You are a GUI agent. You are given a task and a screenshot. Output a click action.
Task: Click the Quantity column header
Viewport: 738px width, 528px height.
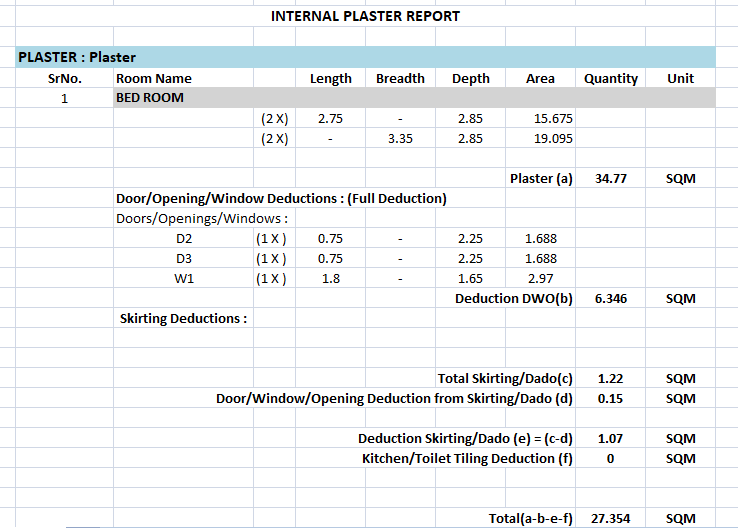tap(610, 78)
